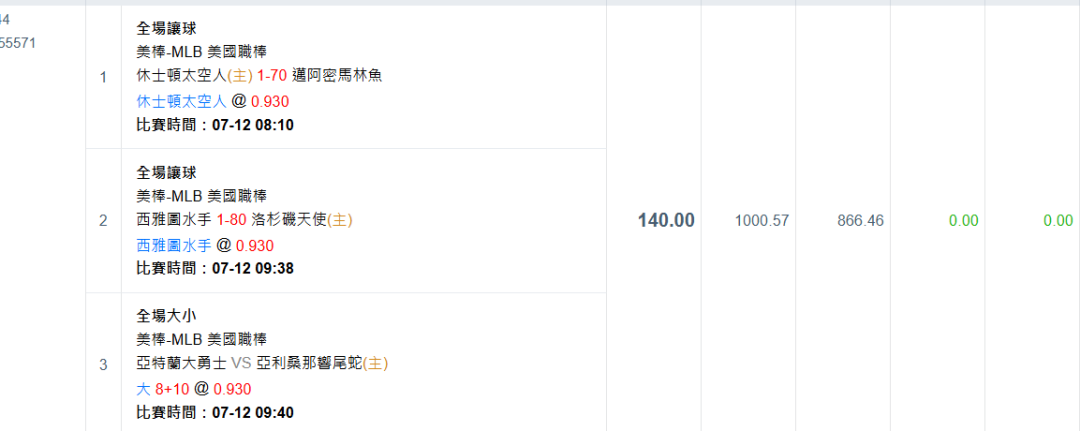Click row number 2 cell
The image size is (1080, 431).
pyautogui.click(x=103, y=221)
